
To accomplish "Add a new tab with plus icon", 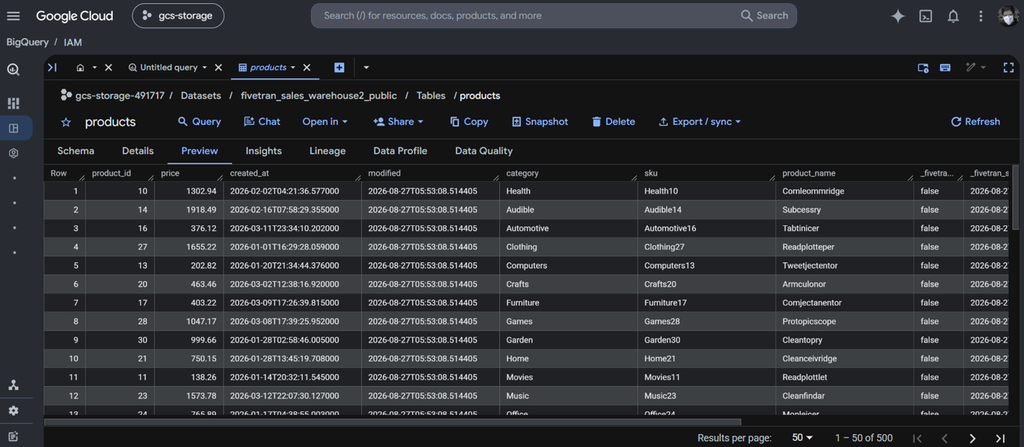I will point(339,67).
